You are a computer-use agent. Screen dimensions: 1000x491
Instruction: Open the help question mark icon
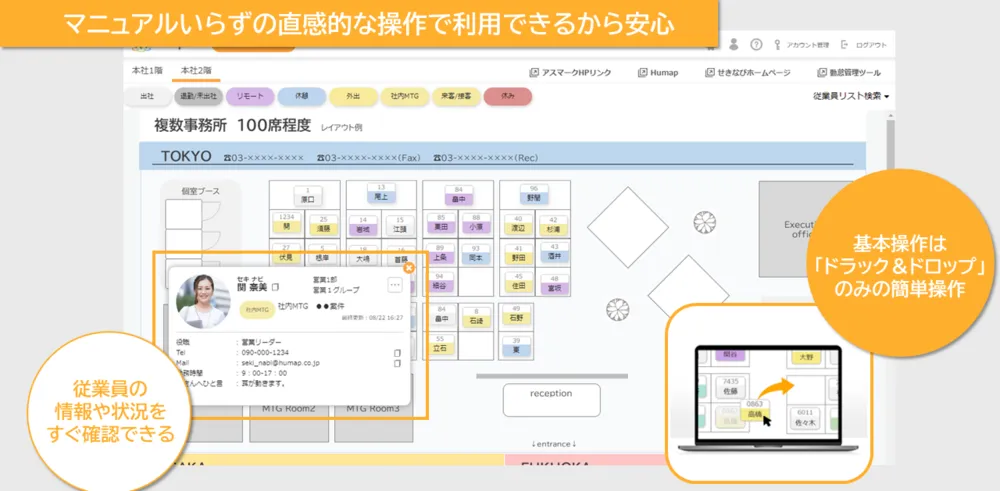coord(756,45)
